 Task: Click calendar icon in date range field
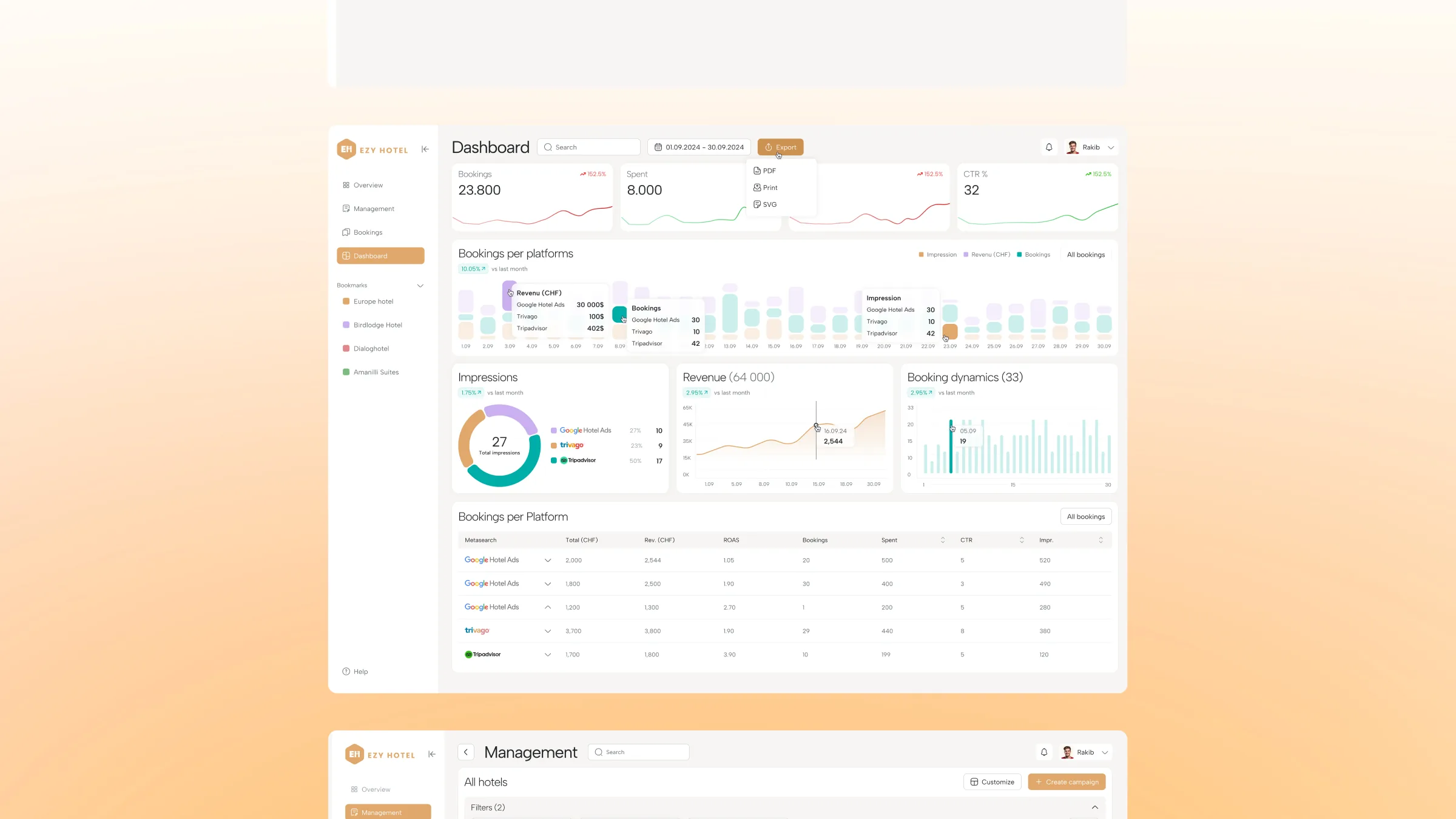pyautogui.click(x=658, y=147)
